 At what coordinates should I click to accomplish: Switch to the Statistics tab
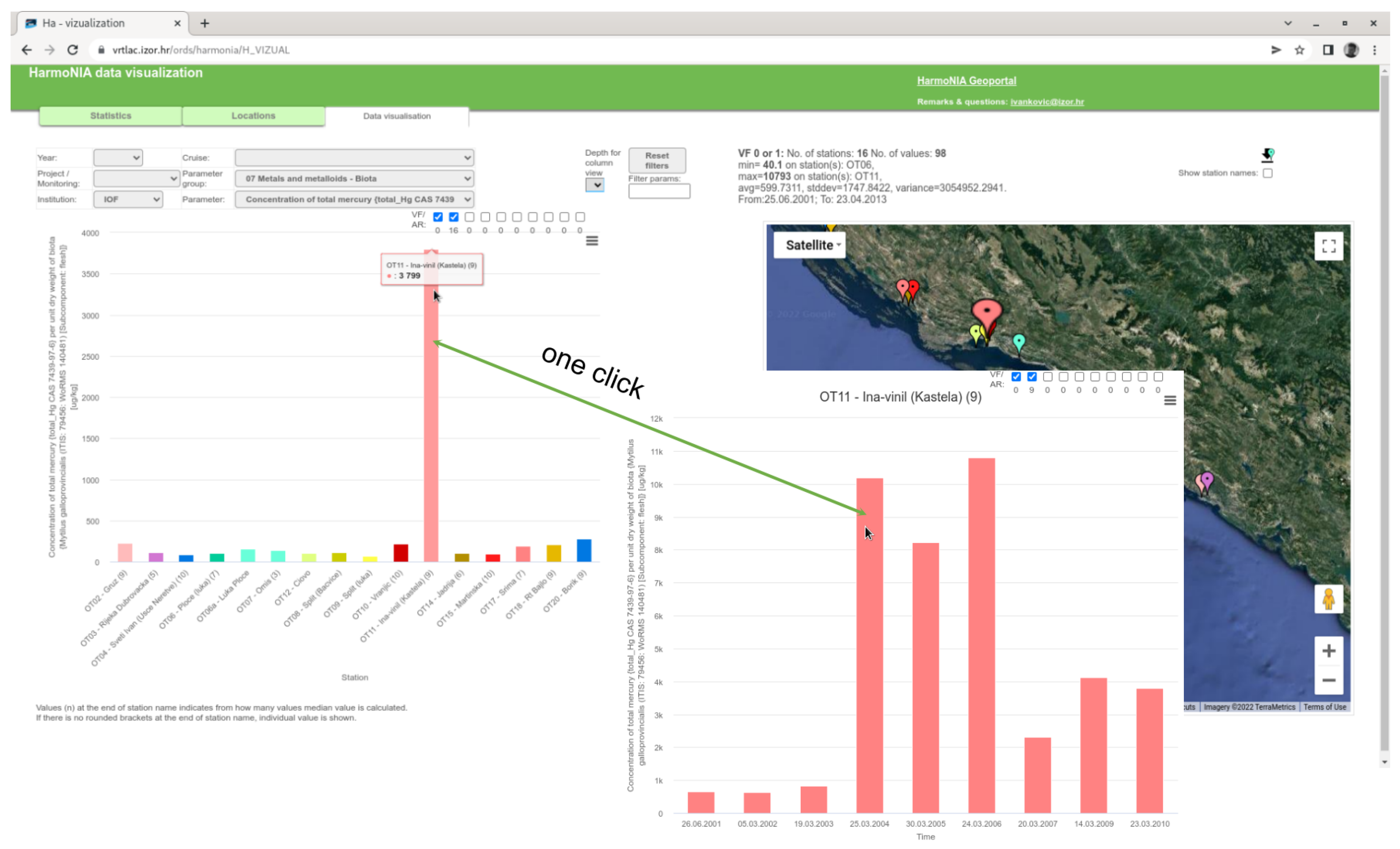tap(110, 115)
